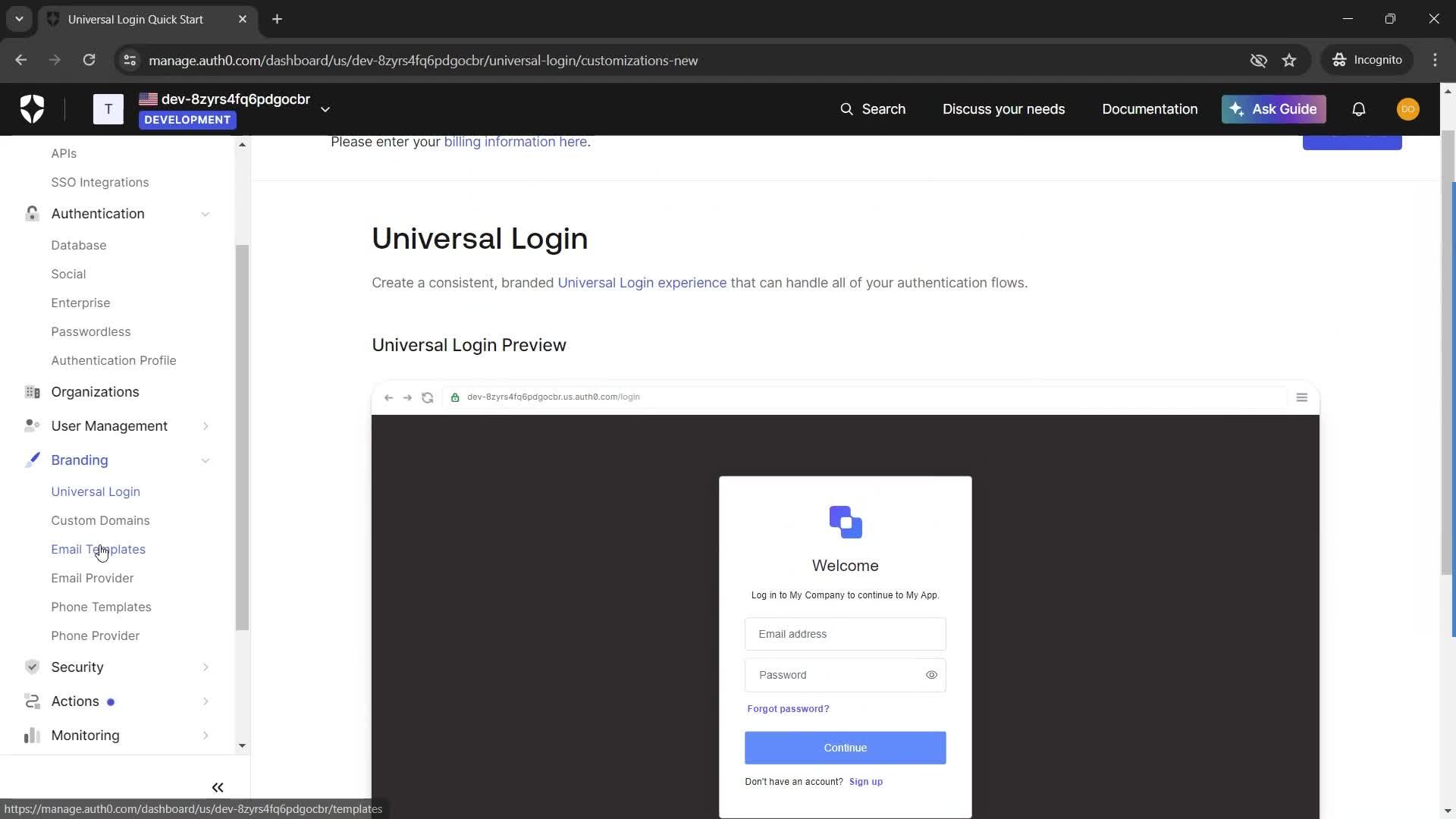This screenshot has height=819, width=1456.
Task: Click preview browser back arrow
Action: pos(389,397)
